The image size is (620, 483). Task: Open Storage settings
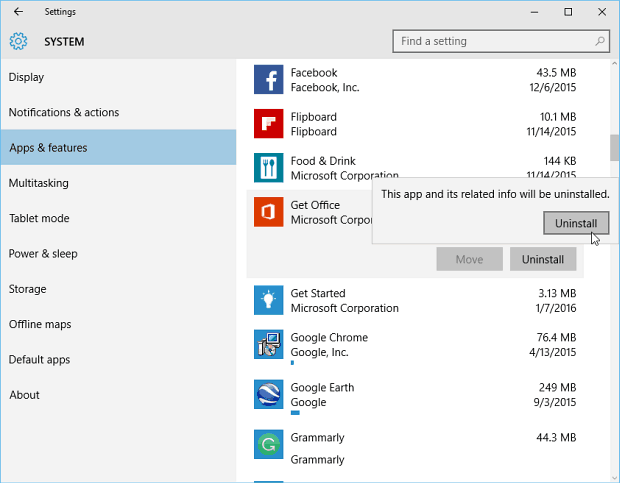(x=119, y=289)
